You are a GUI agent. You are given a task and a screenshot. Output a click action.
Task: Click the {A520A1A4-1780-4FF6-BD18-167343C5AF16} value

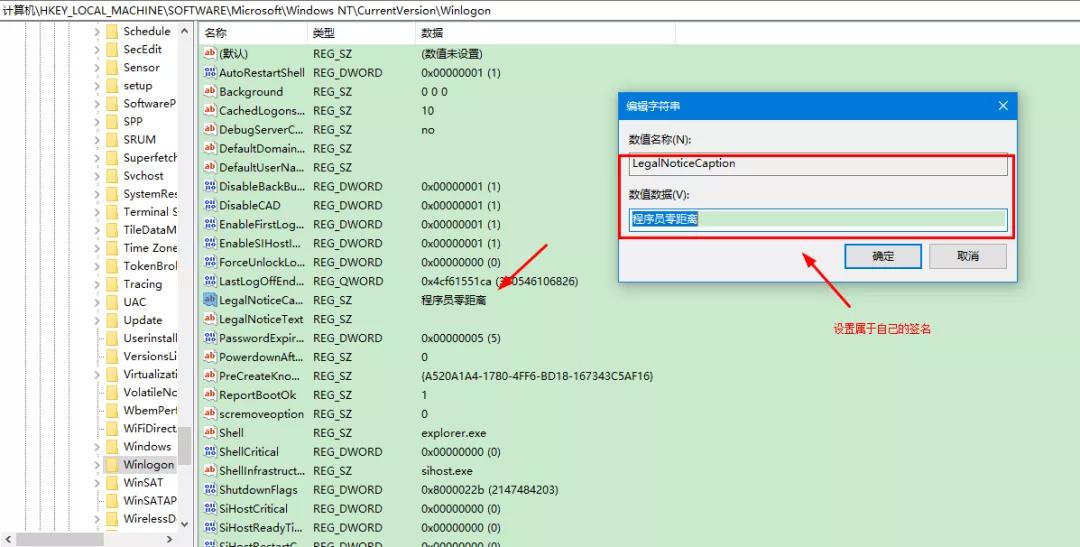[537, 376]
